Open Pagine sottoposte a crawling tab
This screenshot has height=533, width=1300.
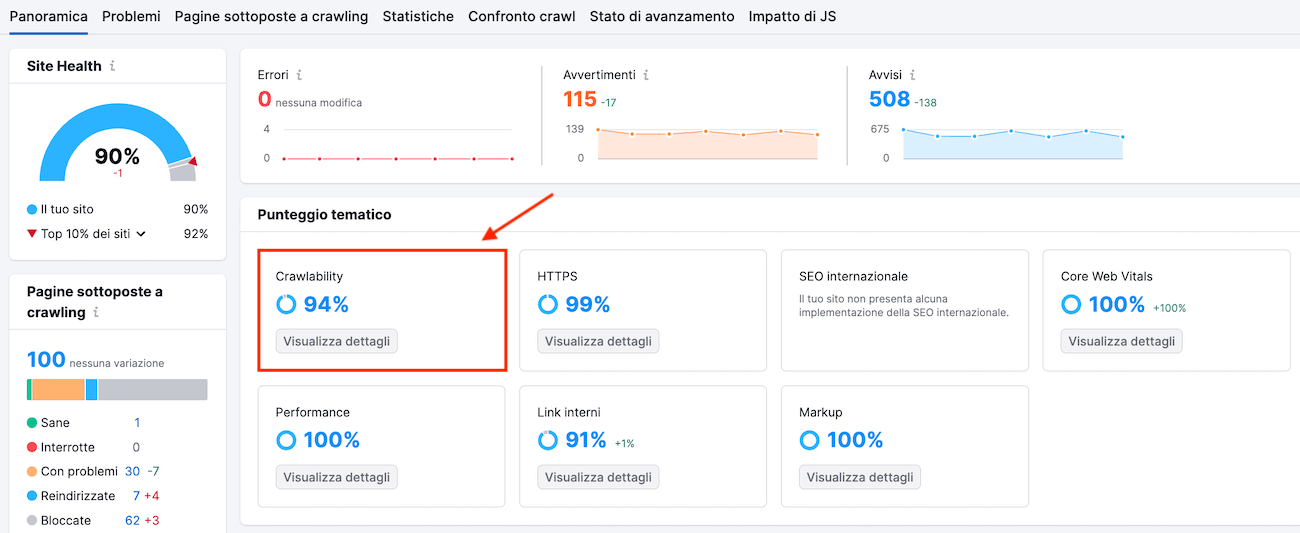point(271,16)
